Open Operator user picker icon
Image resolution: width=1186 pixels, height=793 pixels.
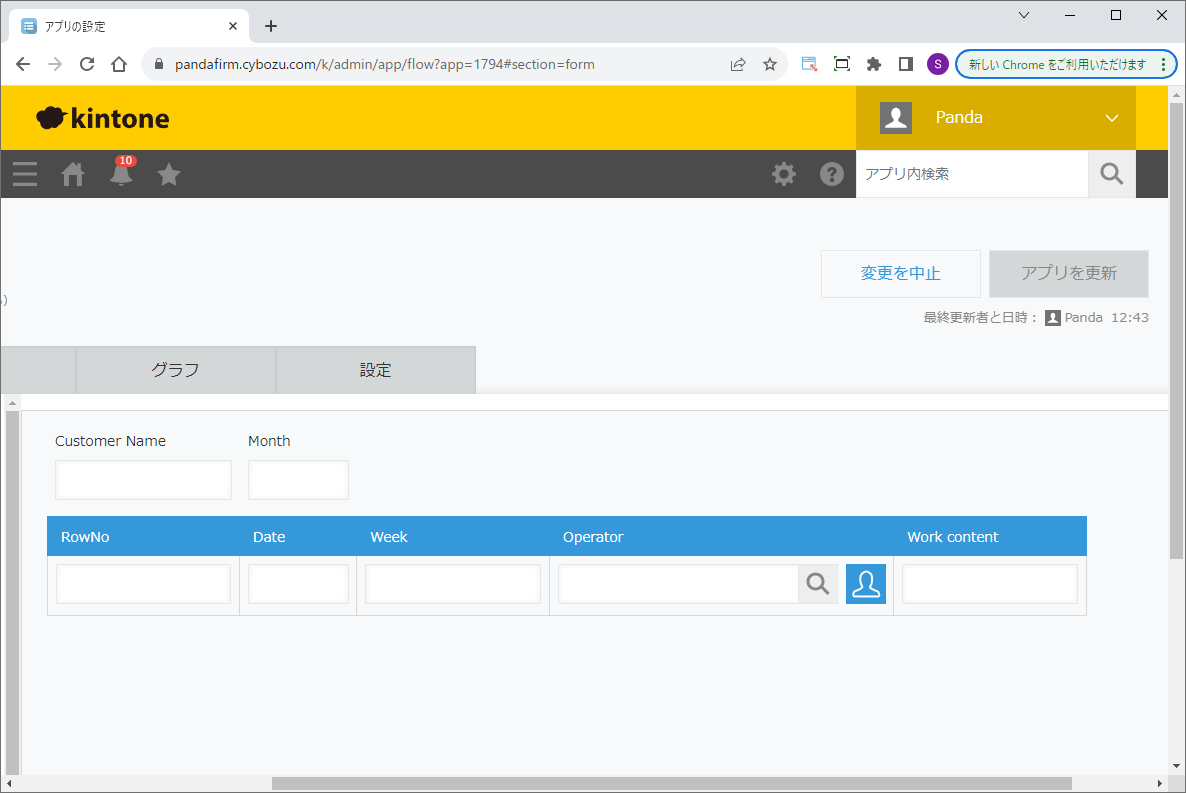point(866,584)
